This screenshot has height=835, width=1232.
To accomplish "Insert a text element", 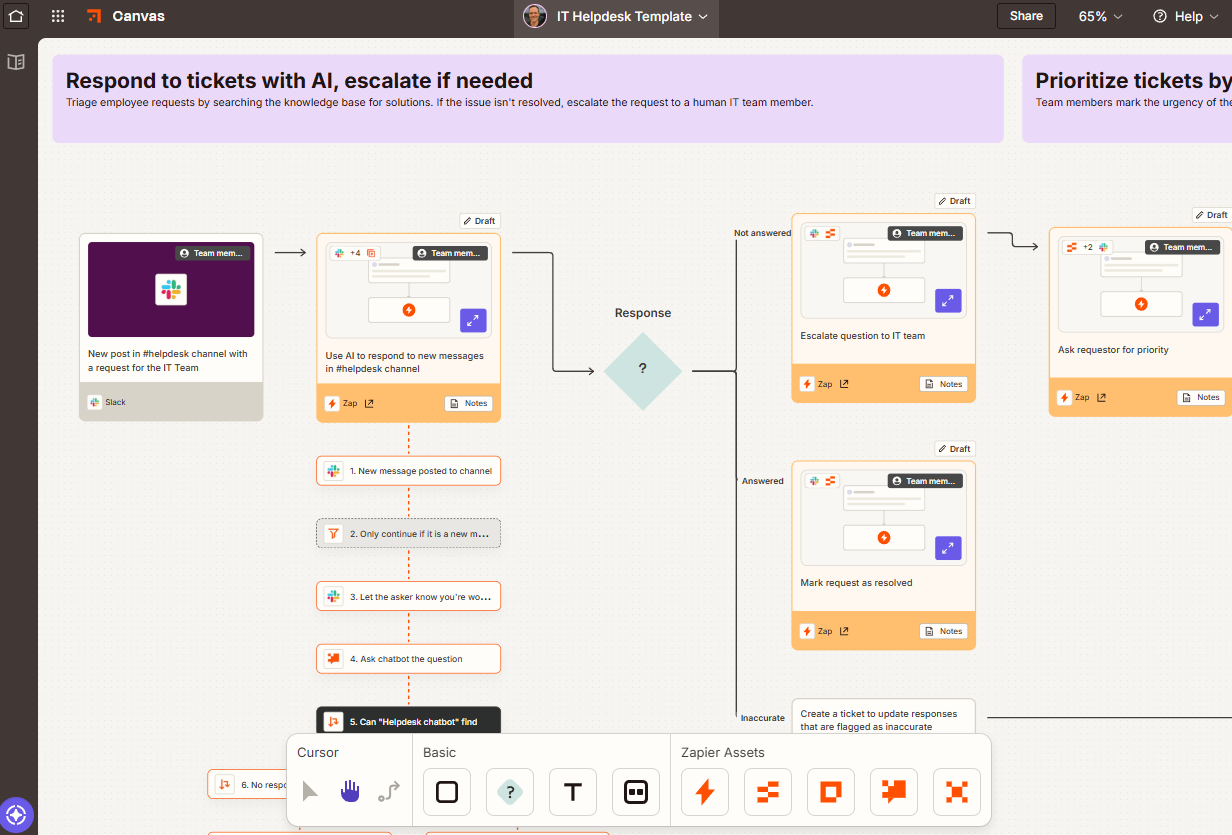I will [573, 792].
